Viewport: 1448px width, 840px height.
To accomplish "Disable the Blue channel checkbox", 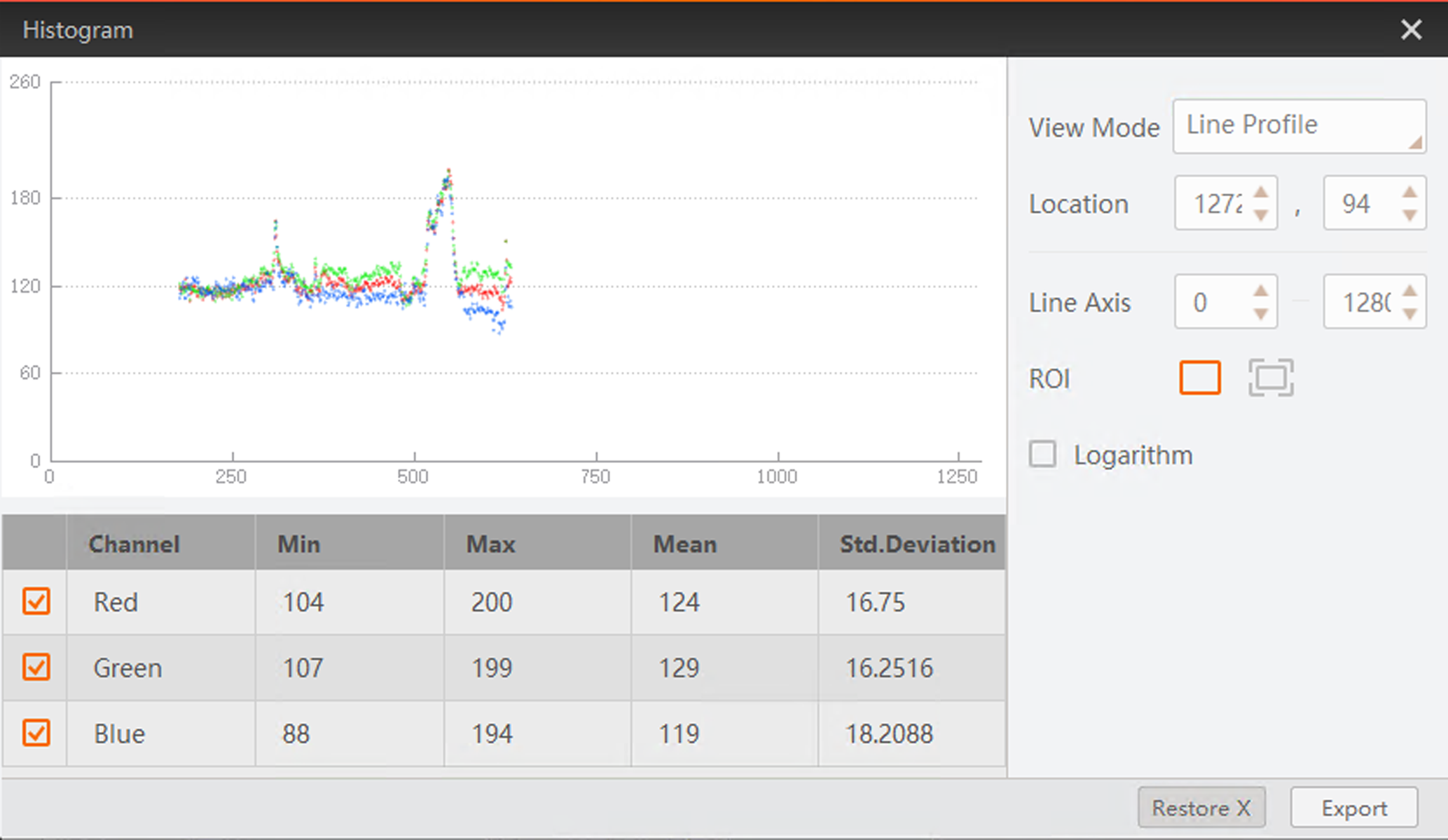I will [x=36, y=733].
